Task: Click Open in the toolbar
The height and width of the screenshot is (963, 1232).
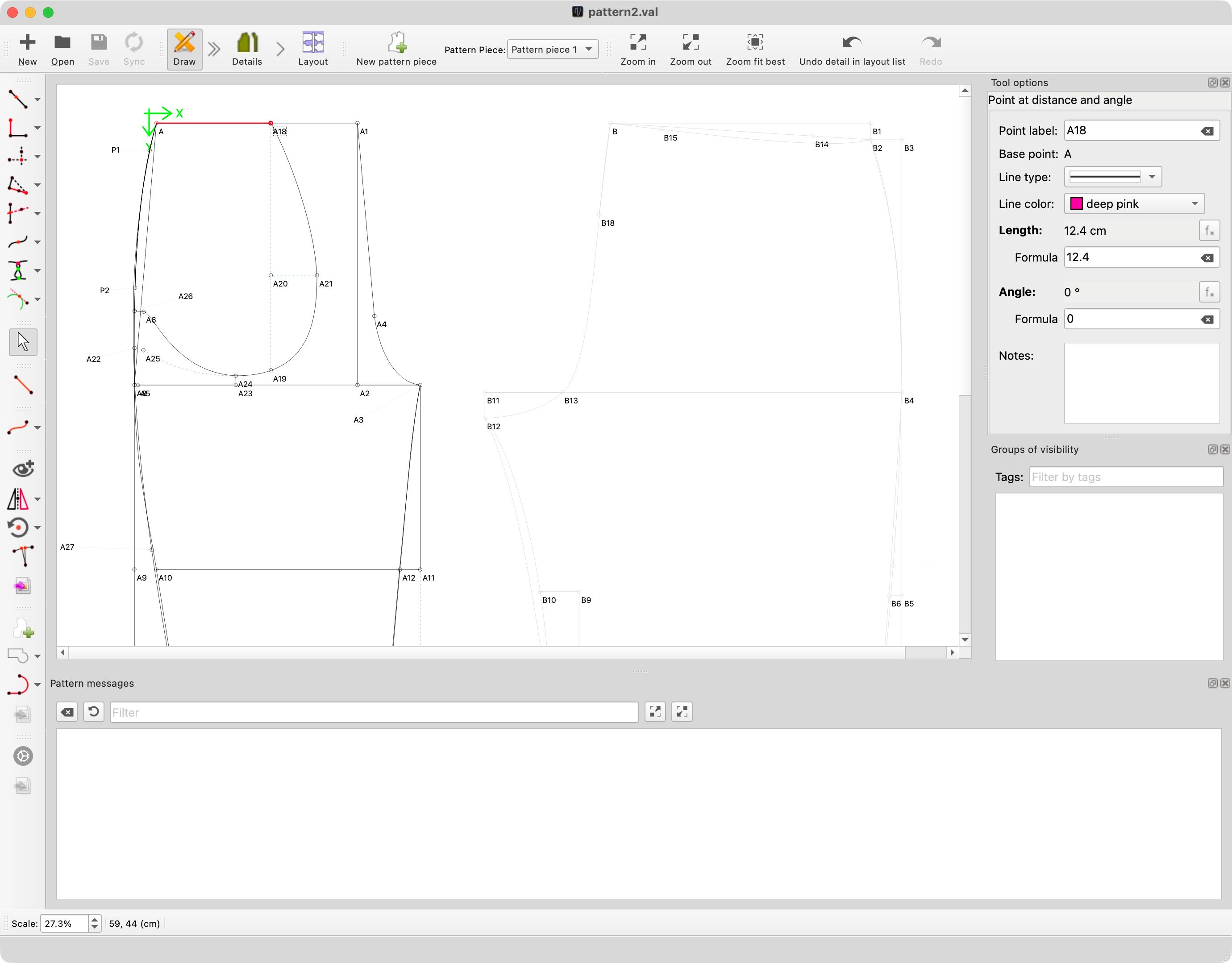Action: coord(62,50)
